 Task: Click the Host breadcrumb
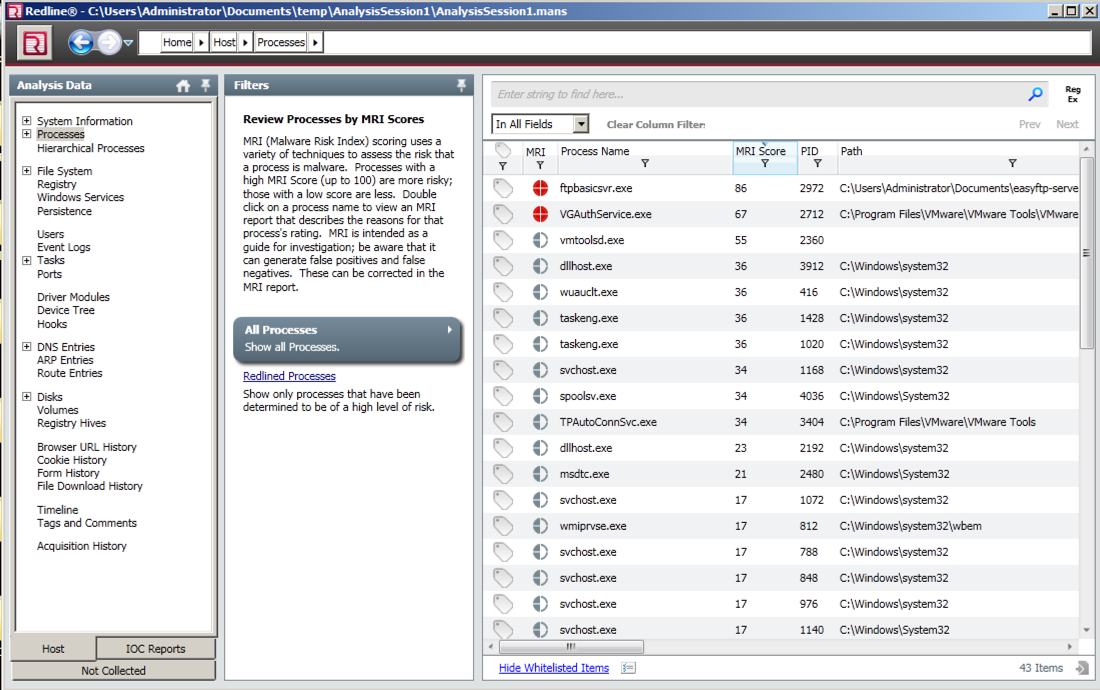pyautogui.click(x=224, y=42)
